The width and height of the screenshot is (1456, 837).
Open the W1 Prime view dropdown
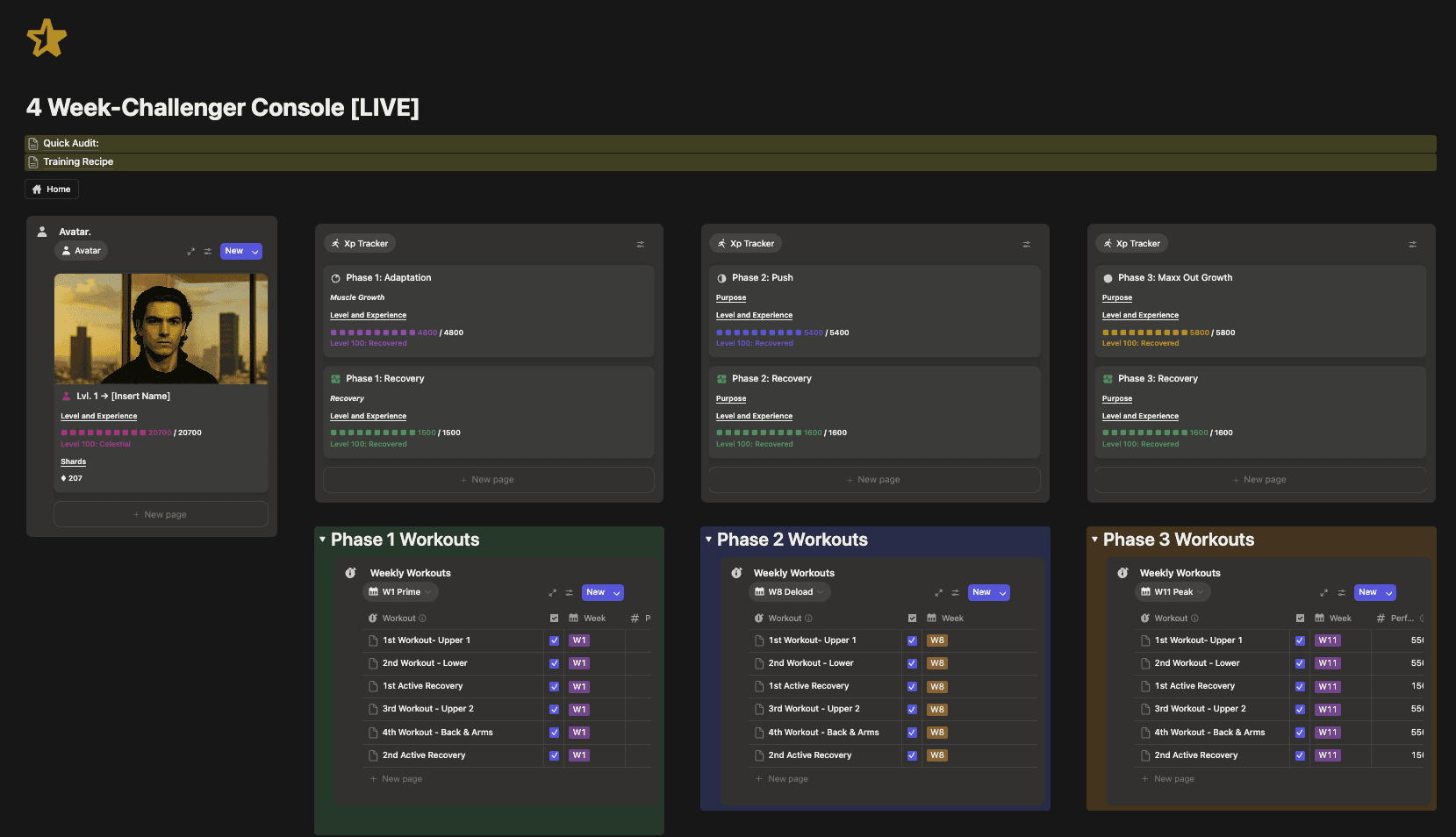(x=400, y=591)
